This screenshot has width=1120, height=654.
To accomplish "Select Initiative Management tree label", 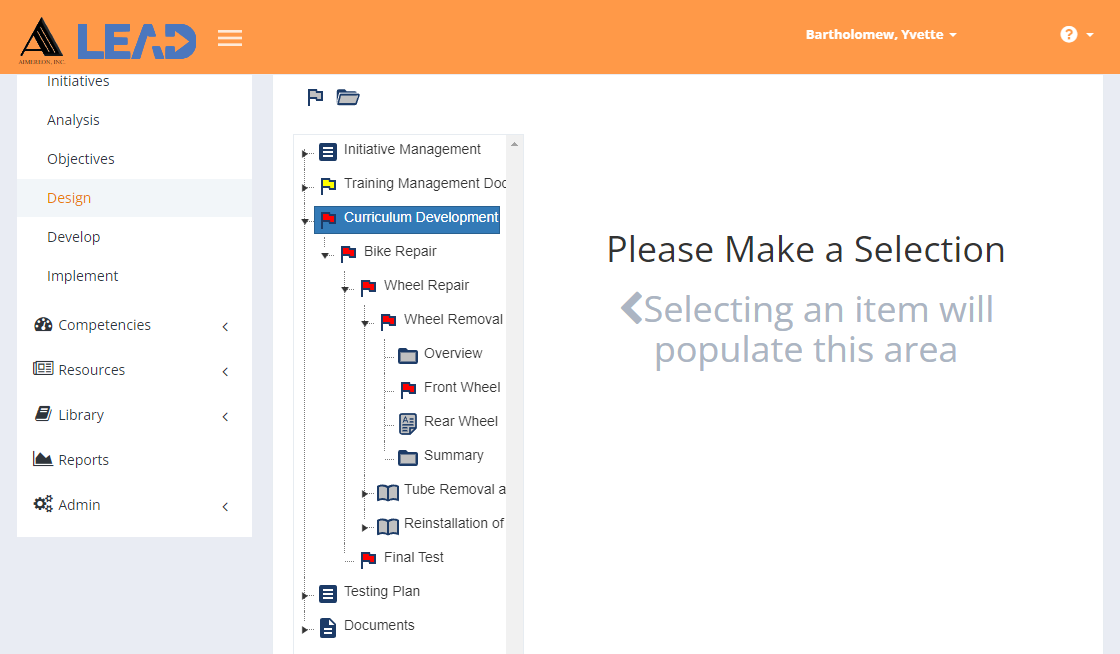I will click(412, 149).
